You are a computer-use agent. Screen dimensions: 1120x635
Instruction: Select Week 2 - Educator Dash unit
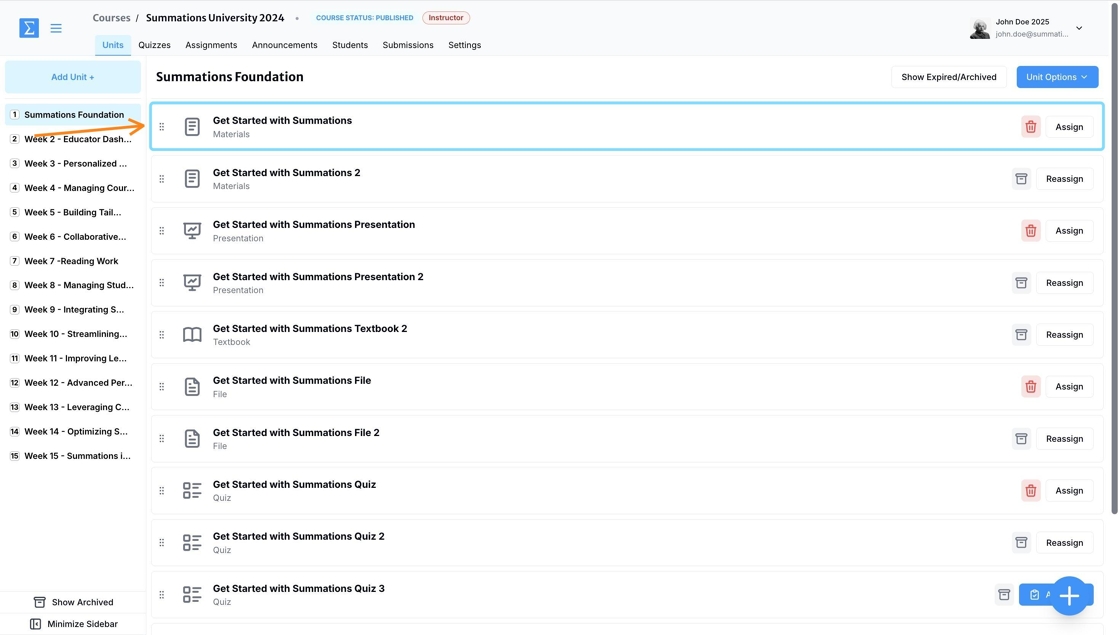coord(73,139)
